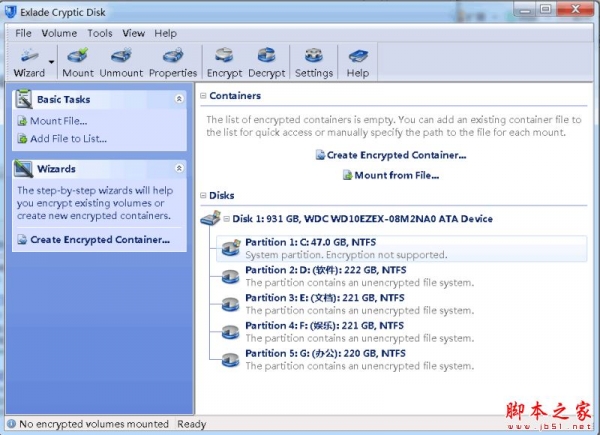Screen dimensions: 600x435
Task: Collapse the Wizards panel chevron
Action: [179, 168]
